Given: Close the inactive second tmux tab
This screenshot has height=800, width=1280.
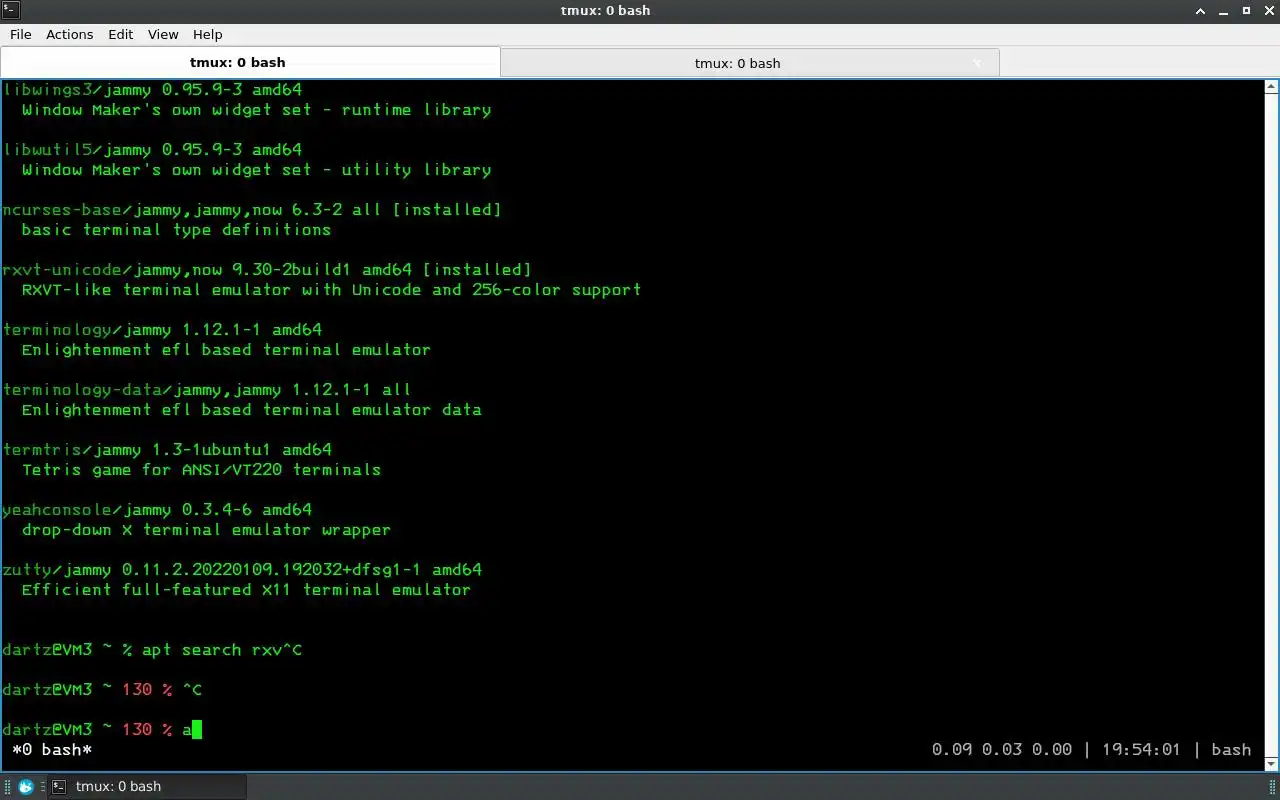Looking at the screenshot, I should coord(978,63).
